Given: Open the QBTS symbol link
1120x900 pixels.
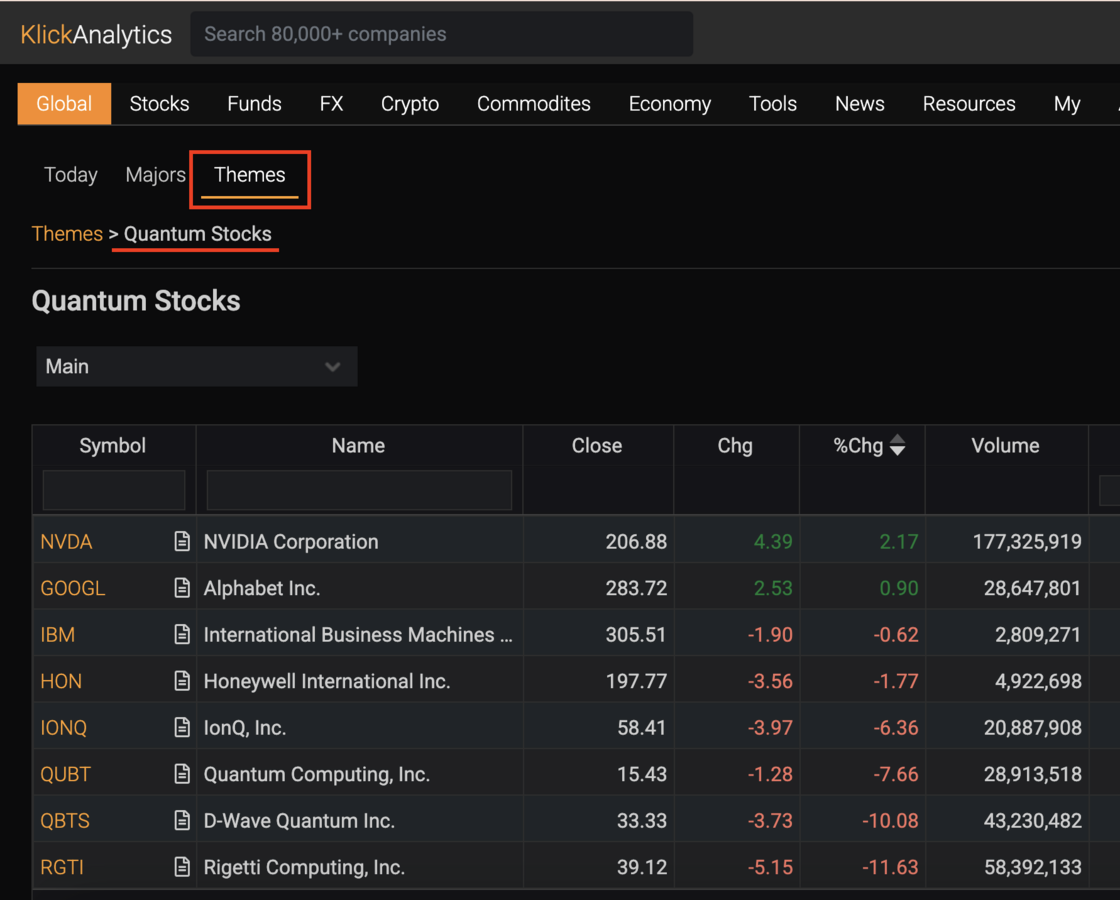Looking at the screenshot, I should coord(65,820).
